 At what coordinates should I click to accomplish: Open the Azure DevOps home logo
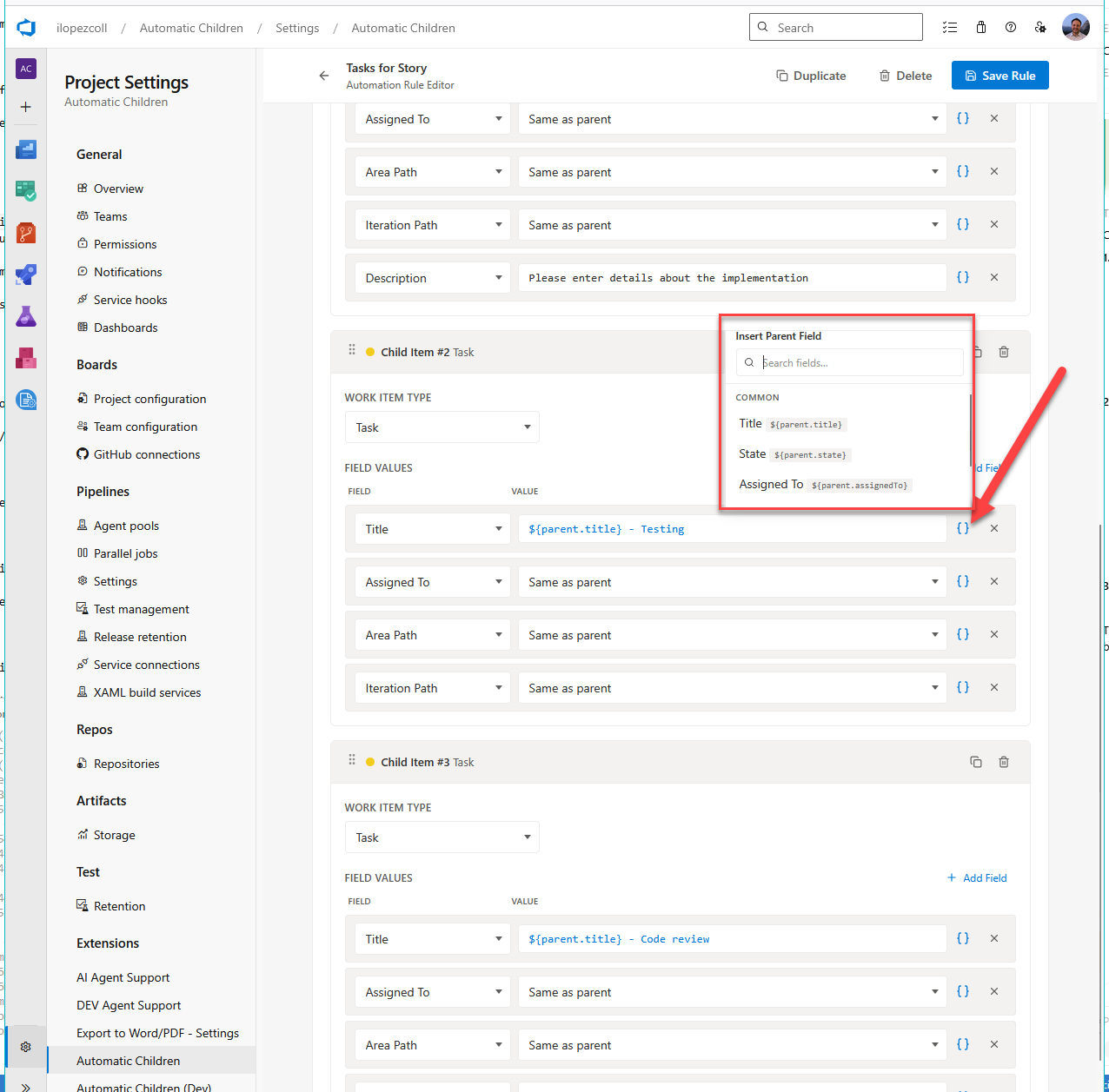(26, 27)
